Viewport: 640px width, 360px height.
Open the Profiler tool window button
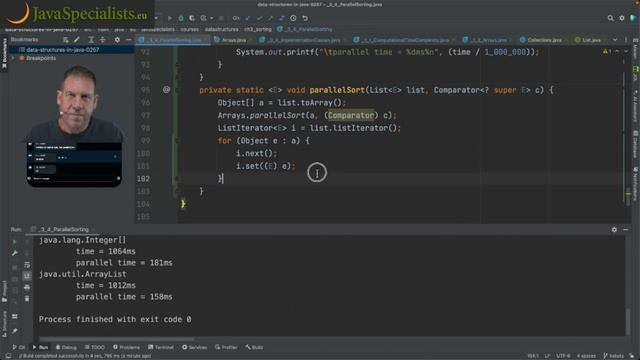click(x=226, y=347)
